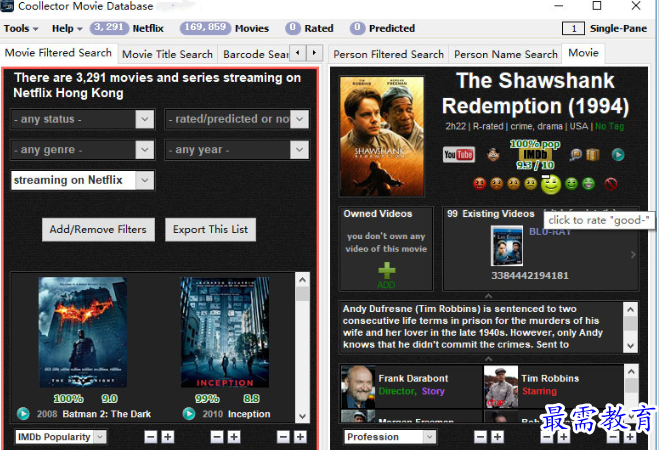
Task: Click the left tab scroll arrow
Action: (x=298, y=53)
